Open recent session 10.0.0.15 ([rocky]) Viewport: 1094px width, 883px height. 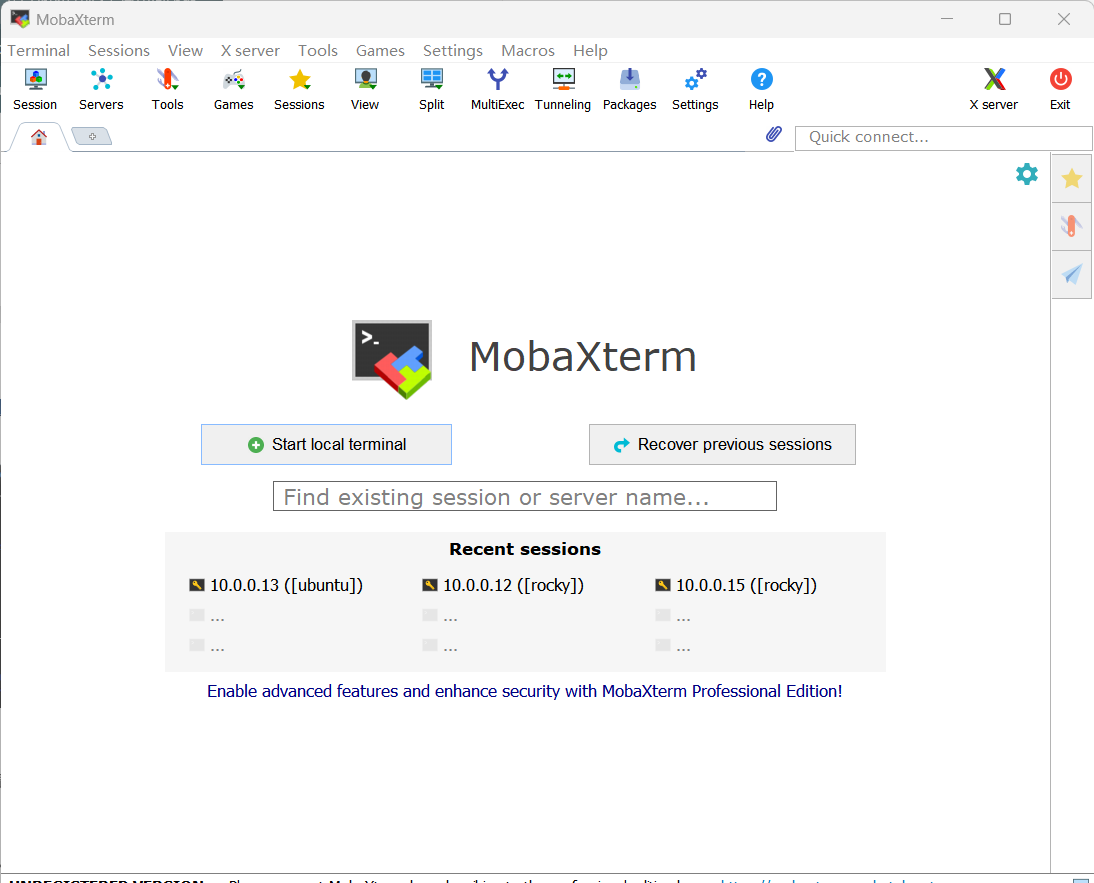pyautogui.click(x=736, y=585)
